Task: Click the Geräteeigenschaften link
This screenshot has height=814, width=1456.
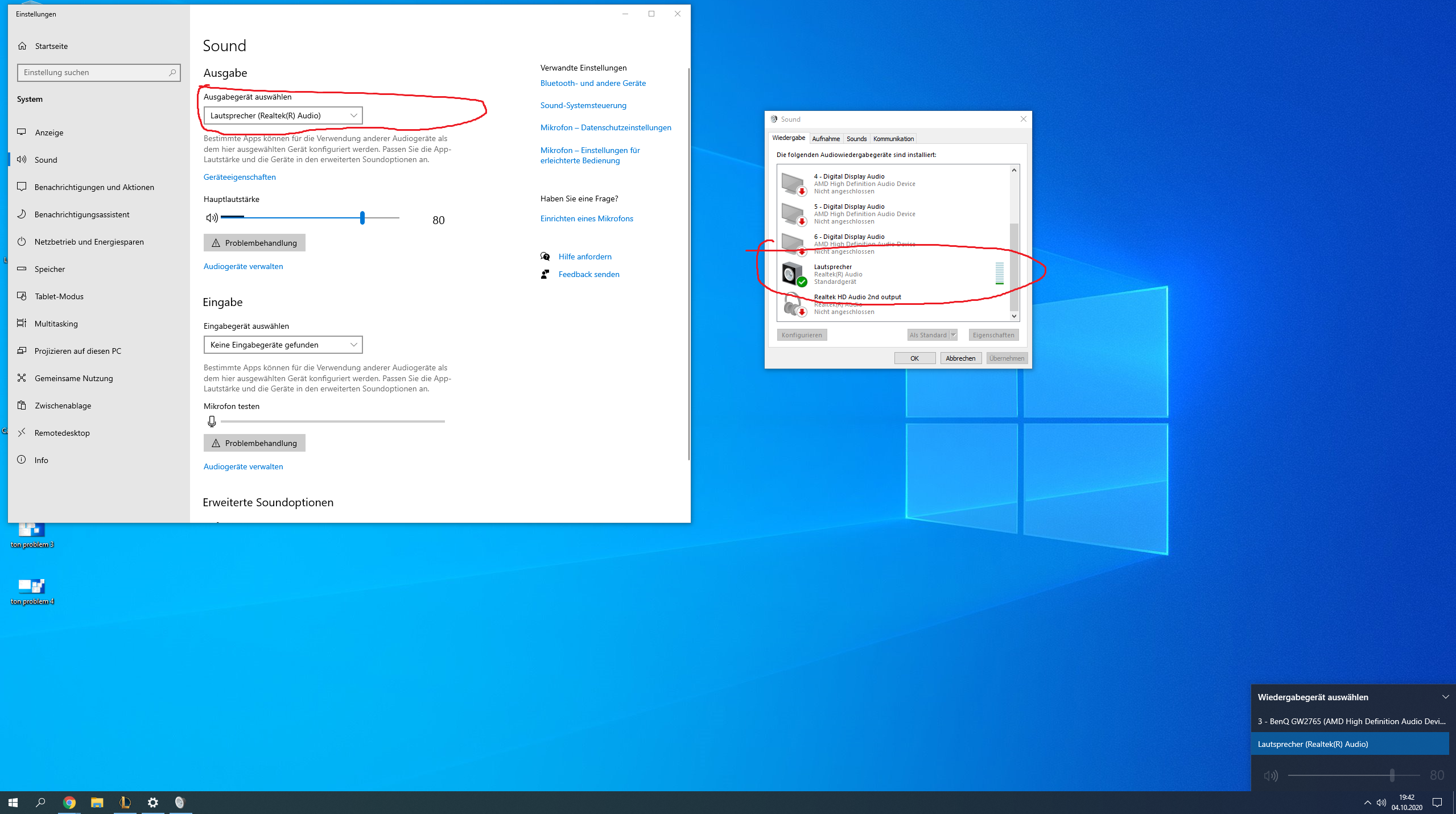Action: click(240, 177)
